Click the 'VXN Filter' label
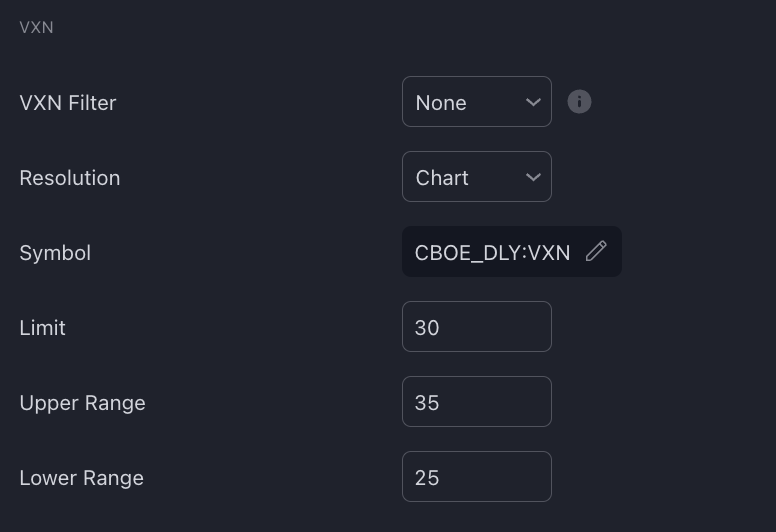This screenshot has height=532, width=776. point(68,103)
